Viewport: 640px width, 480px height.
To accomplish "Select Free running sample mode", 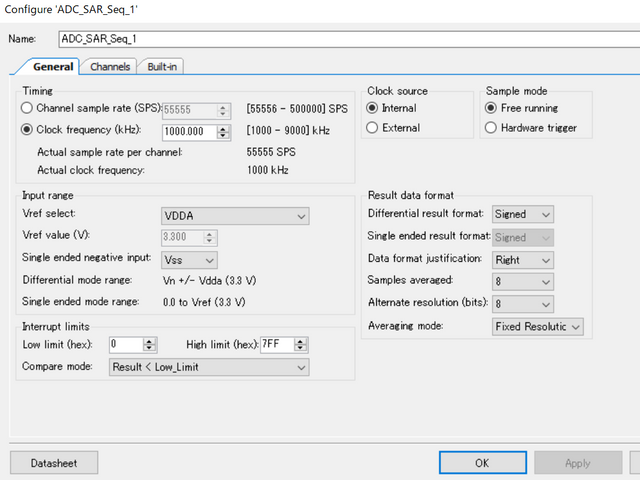I will (491, 108).
